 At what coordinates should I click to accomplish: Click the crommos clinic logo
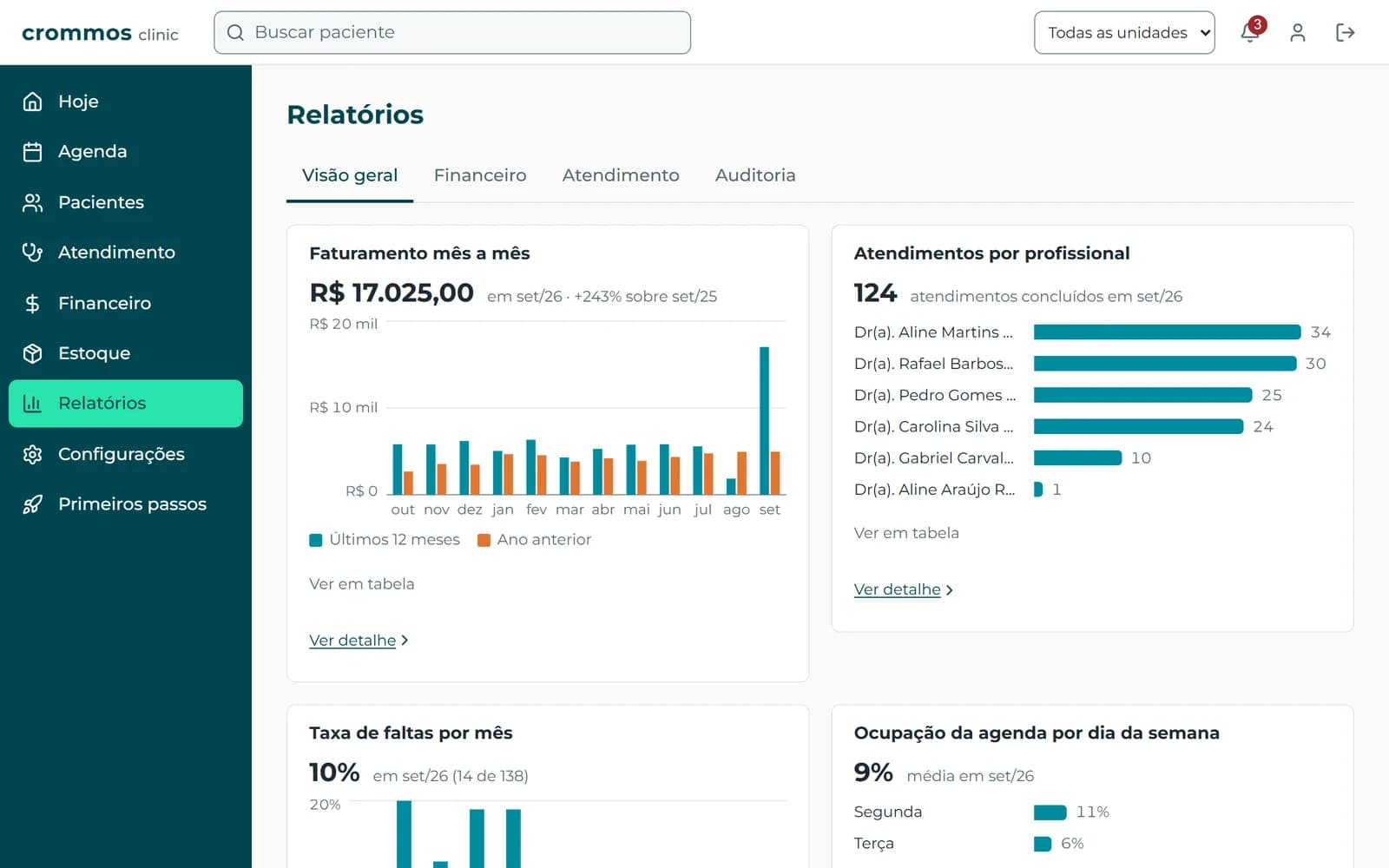100,33
